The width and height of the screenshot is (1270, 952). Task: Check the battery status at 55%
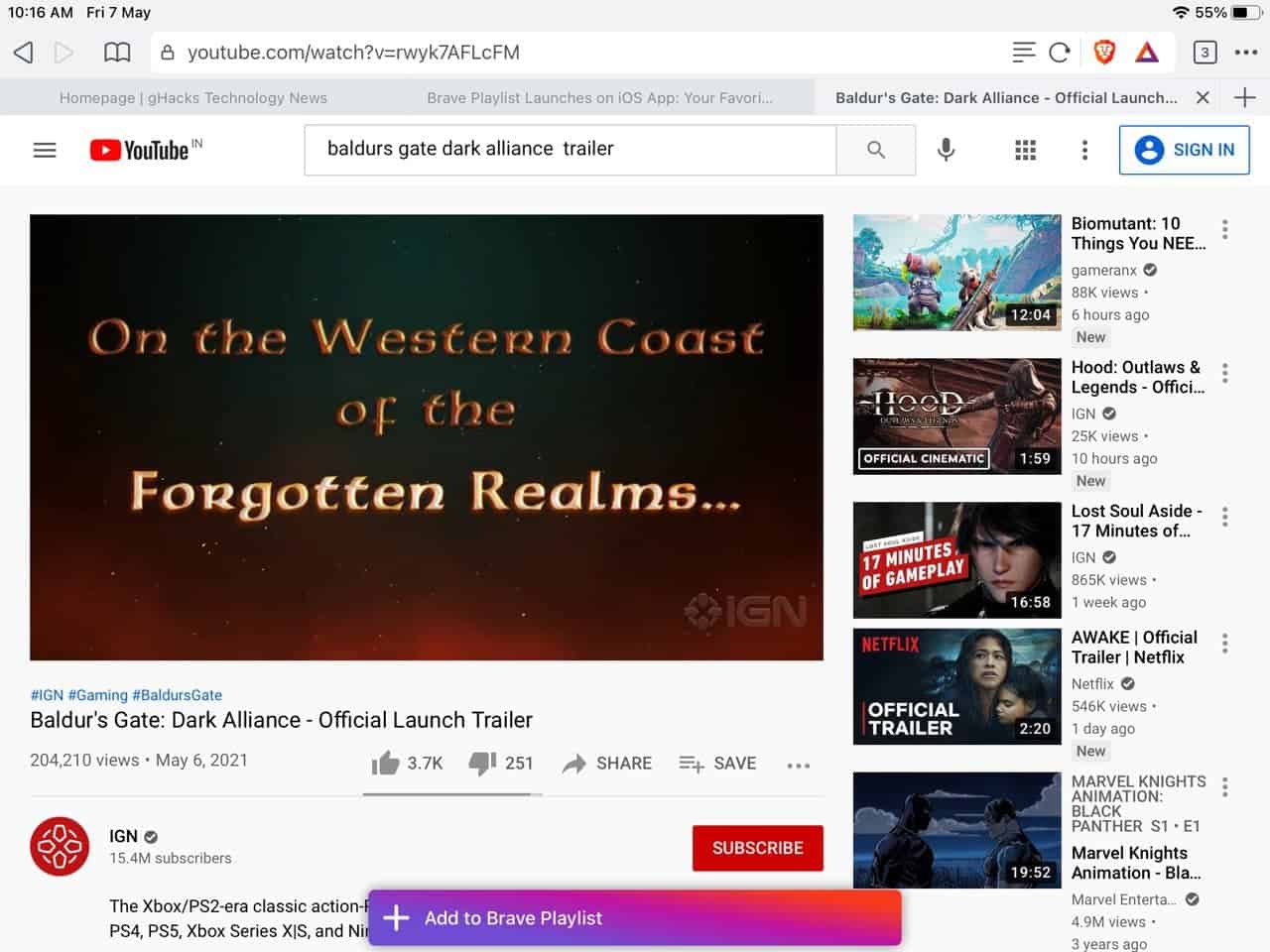(1227, 13)
